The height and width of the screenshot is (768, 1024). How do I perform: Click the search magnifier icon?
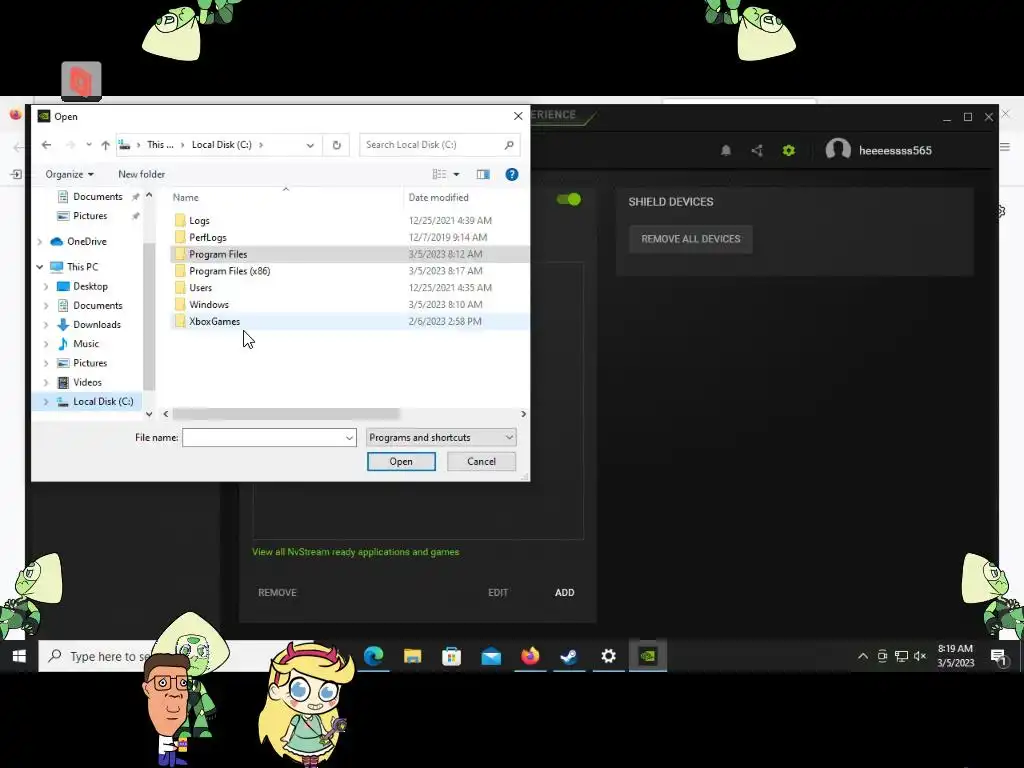509,145
